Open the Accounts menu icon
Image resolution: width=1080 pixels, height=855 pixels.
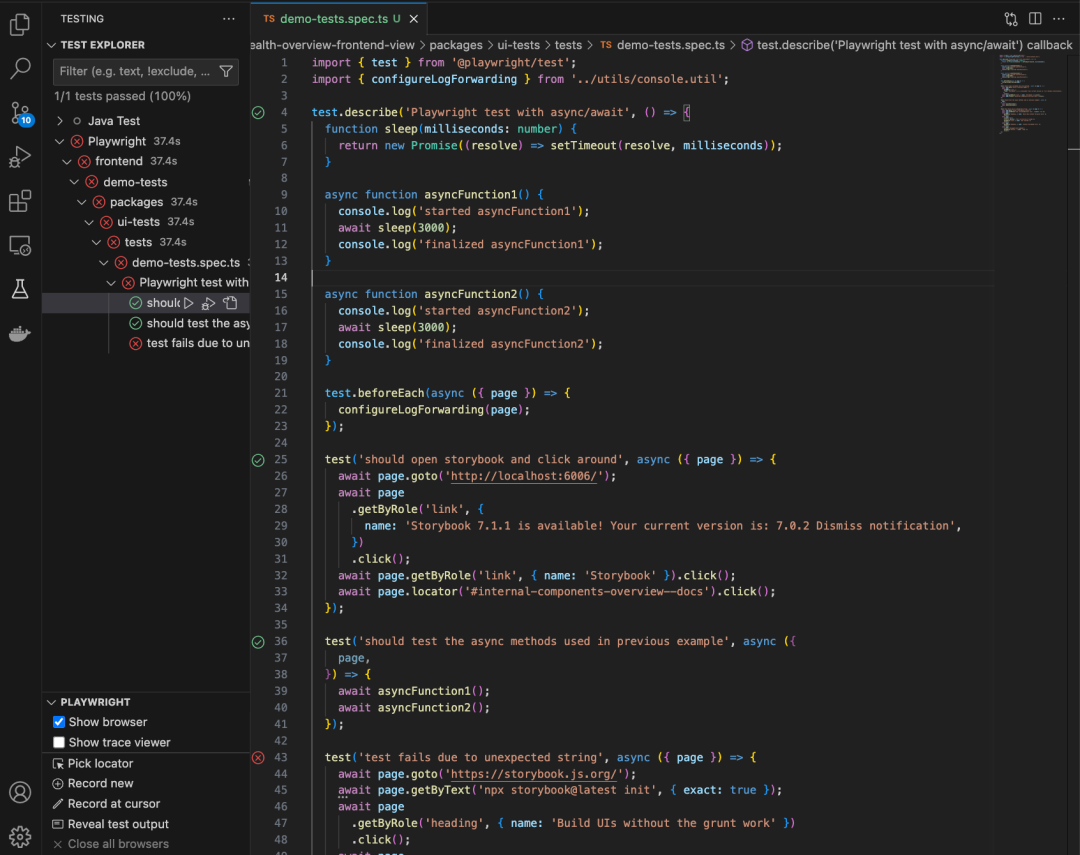tap(20, 792)
